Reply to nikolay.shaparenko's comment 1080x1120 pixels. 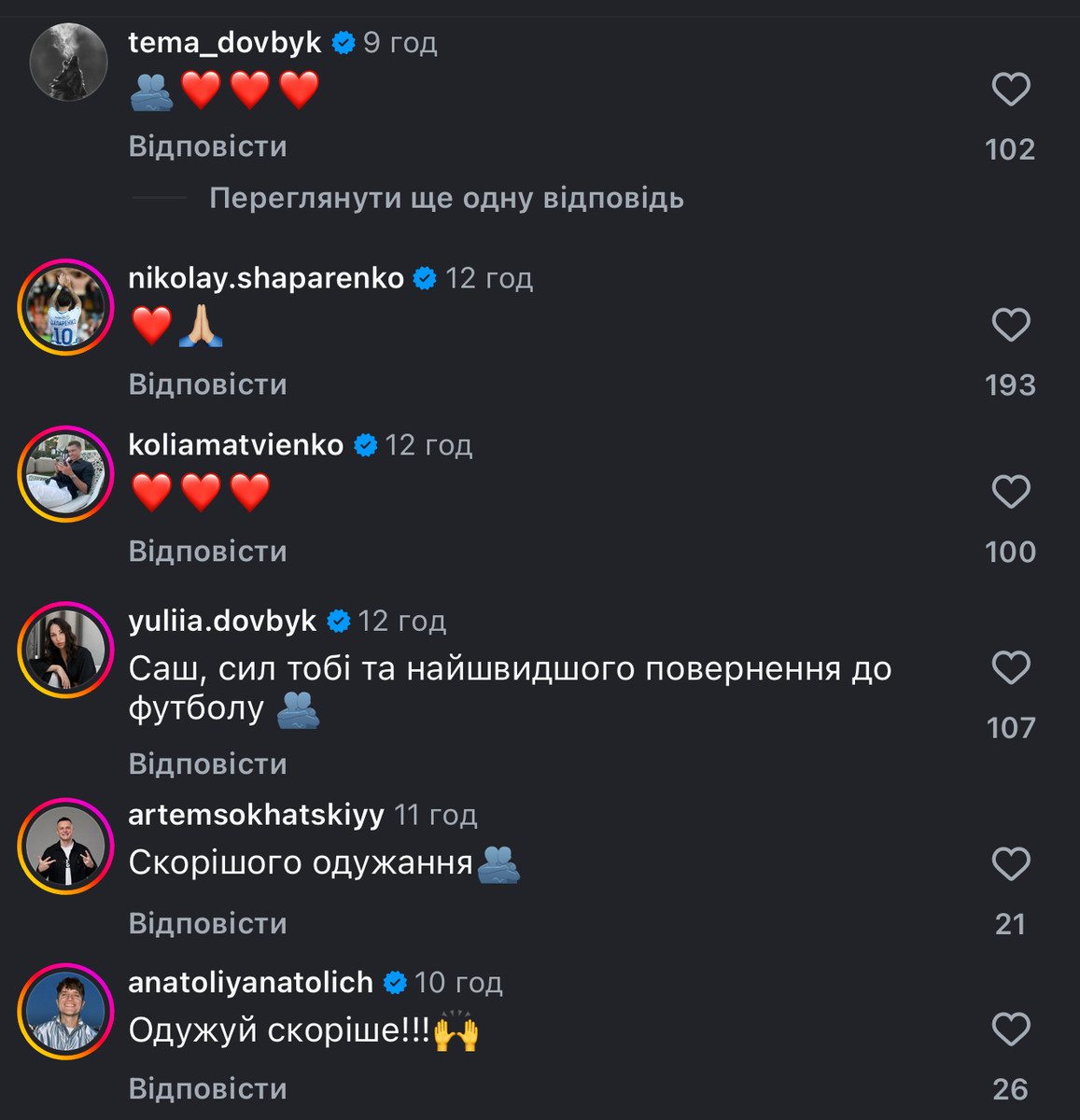[x=207, y=385]
